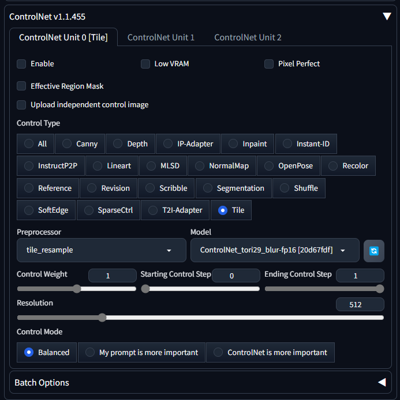Check Upload independent control image
Image resolution: width=400 pixels, height=400 pixels.
tap(21, 105)
